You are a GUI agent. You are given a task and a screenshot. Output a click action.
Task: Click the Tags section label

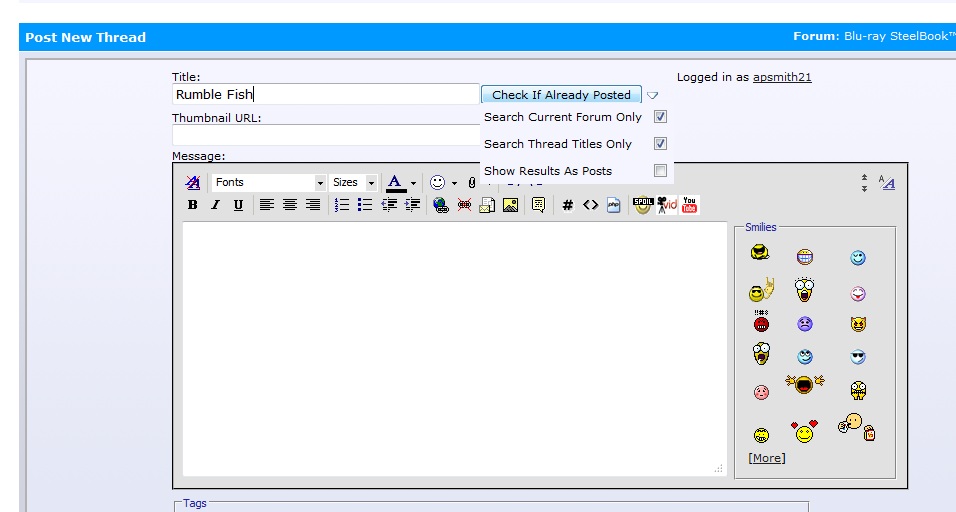tap(194, 503)
